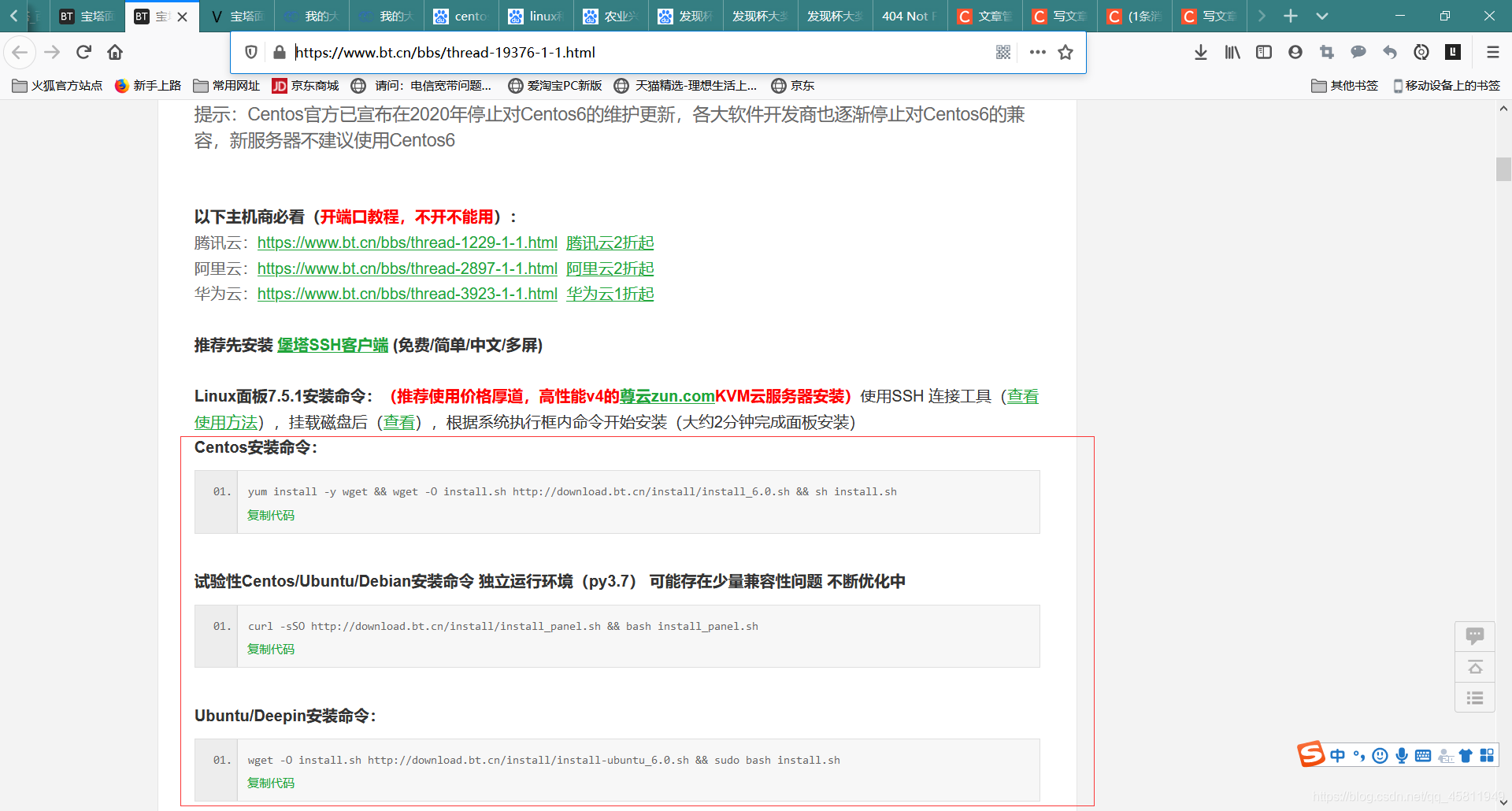Open the thread-3923 Huawei Cloud link
Image resolution: width=1512 pixels, height=811 pixels.
click(407, 294)
